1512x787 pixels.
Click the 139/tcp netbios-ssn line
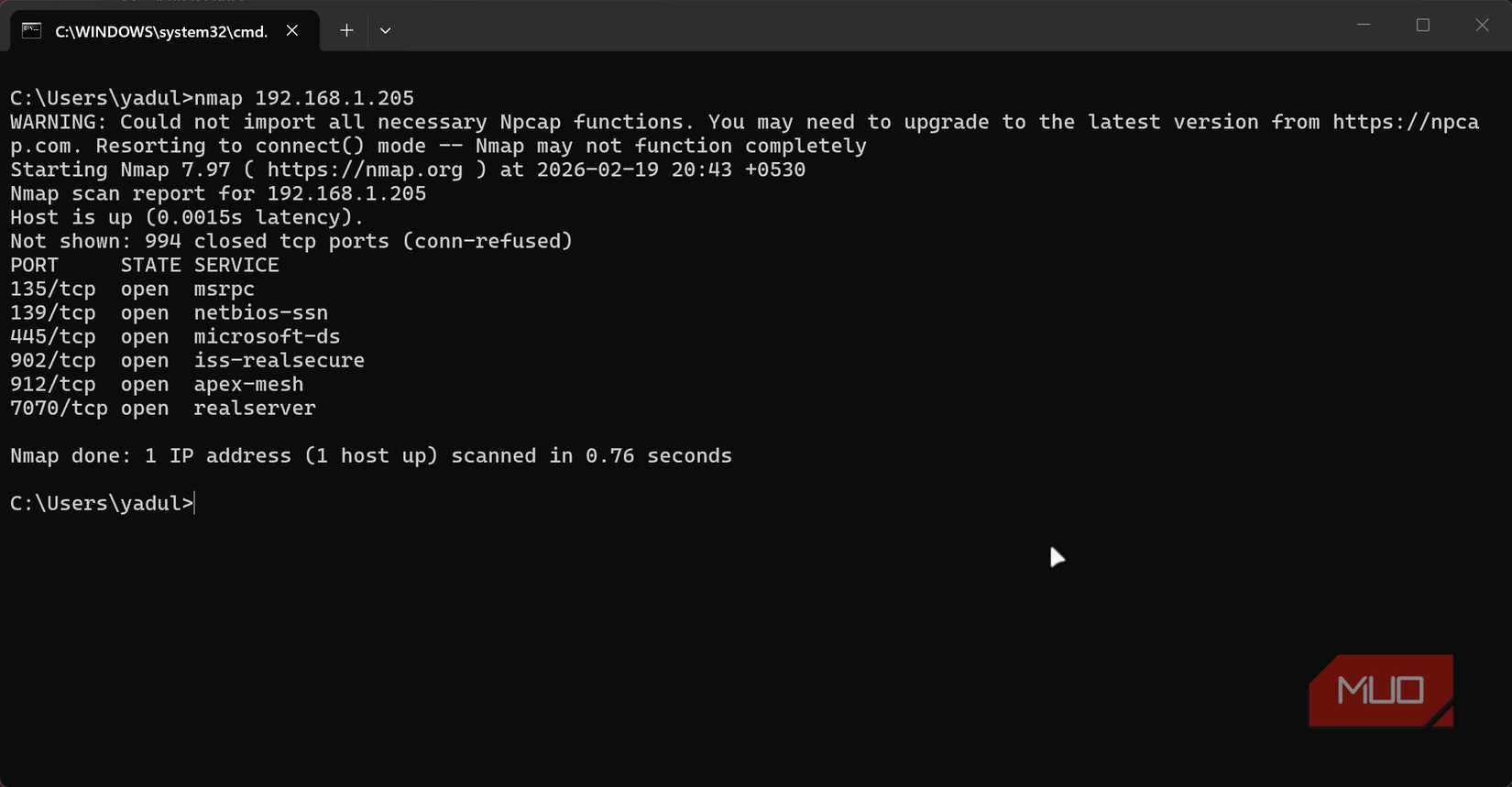pos(168,312)
